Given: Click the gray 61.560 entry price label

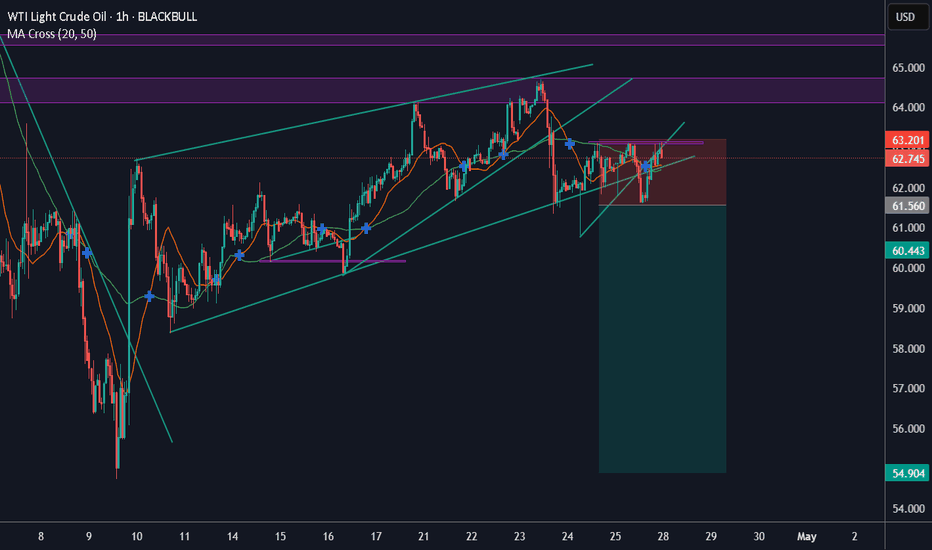Looking at the screenshot, I should [908, 206].
